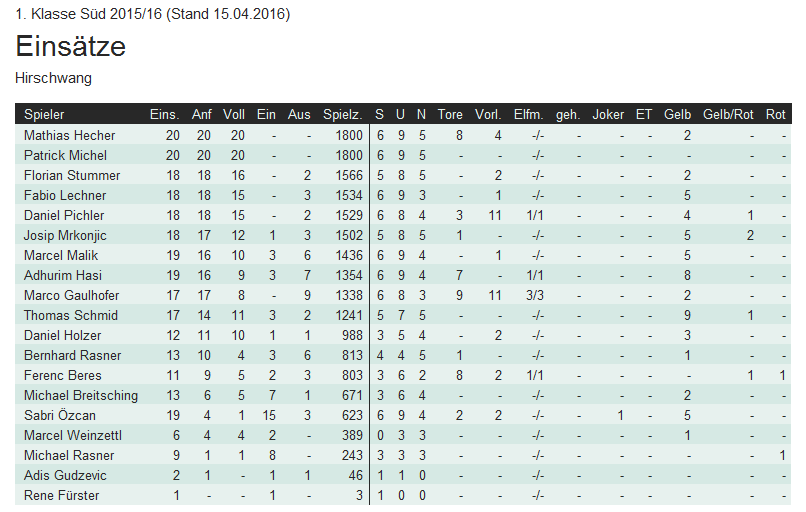Click the Joker column header
Screen dimensions: 806x512
click(608, 114)
